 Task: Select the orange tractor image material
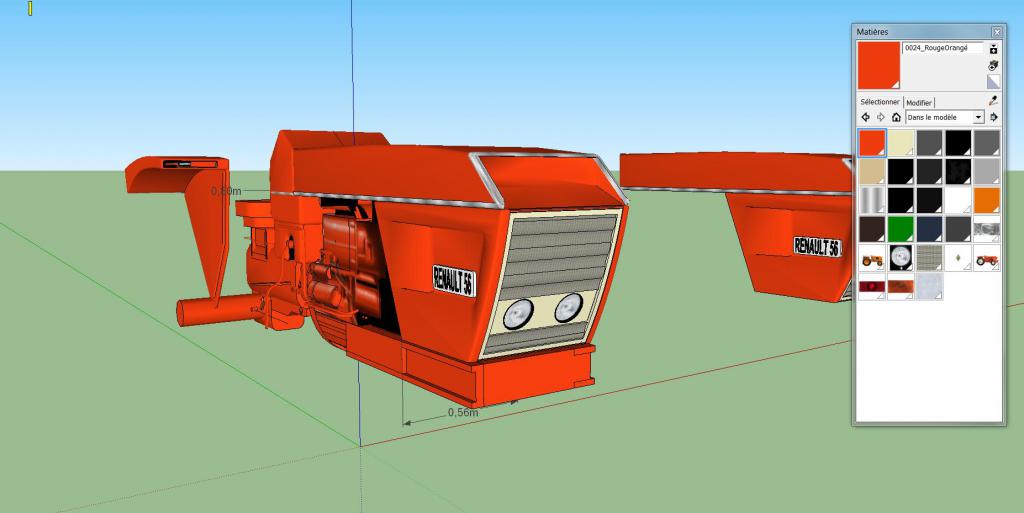[872, 258]
